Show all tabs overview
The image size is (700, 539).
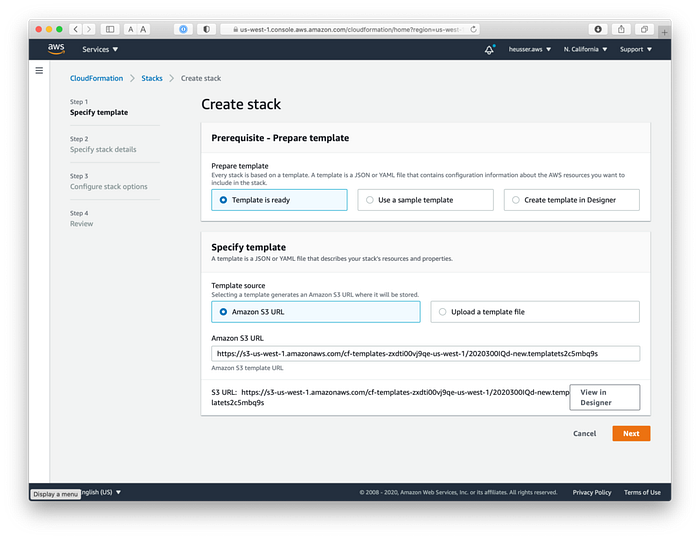pyautogui.click(x=644, y=29)
